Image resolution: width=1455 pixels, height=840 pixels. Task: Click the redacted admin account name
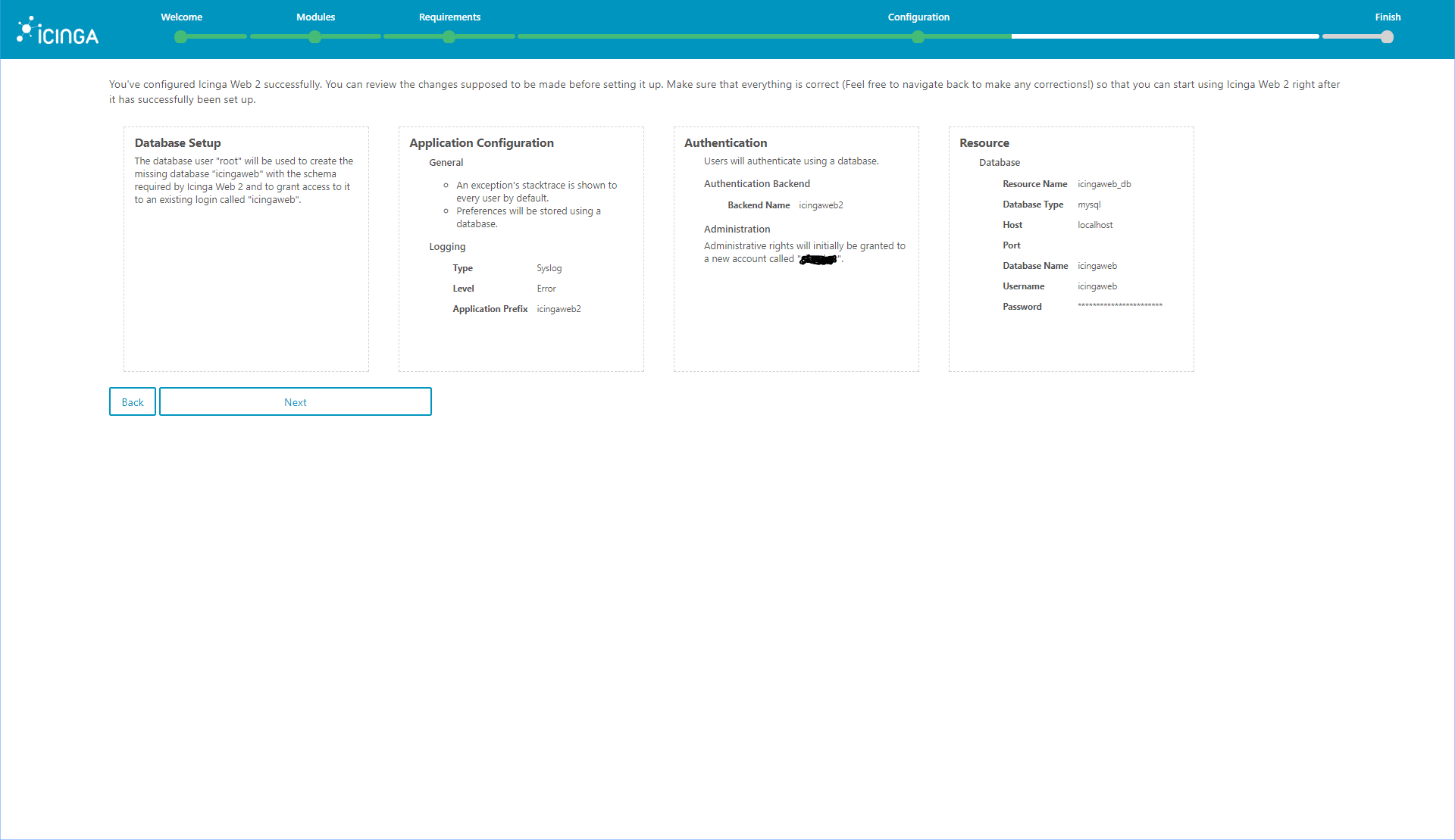(818, 260)
